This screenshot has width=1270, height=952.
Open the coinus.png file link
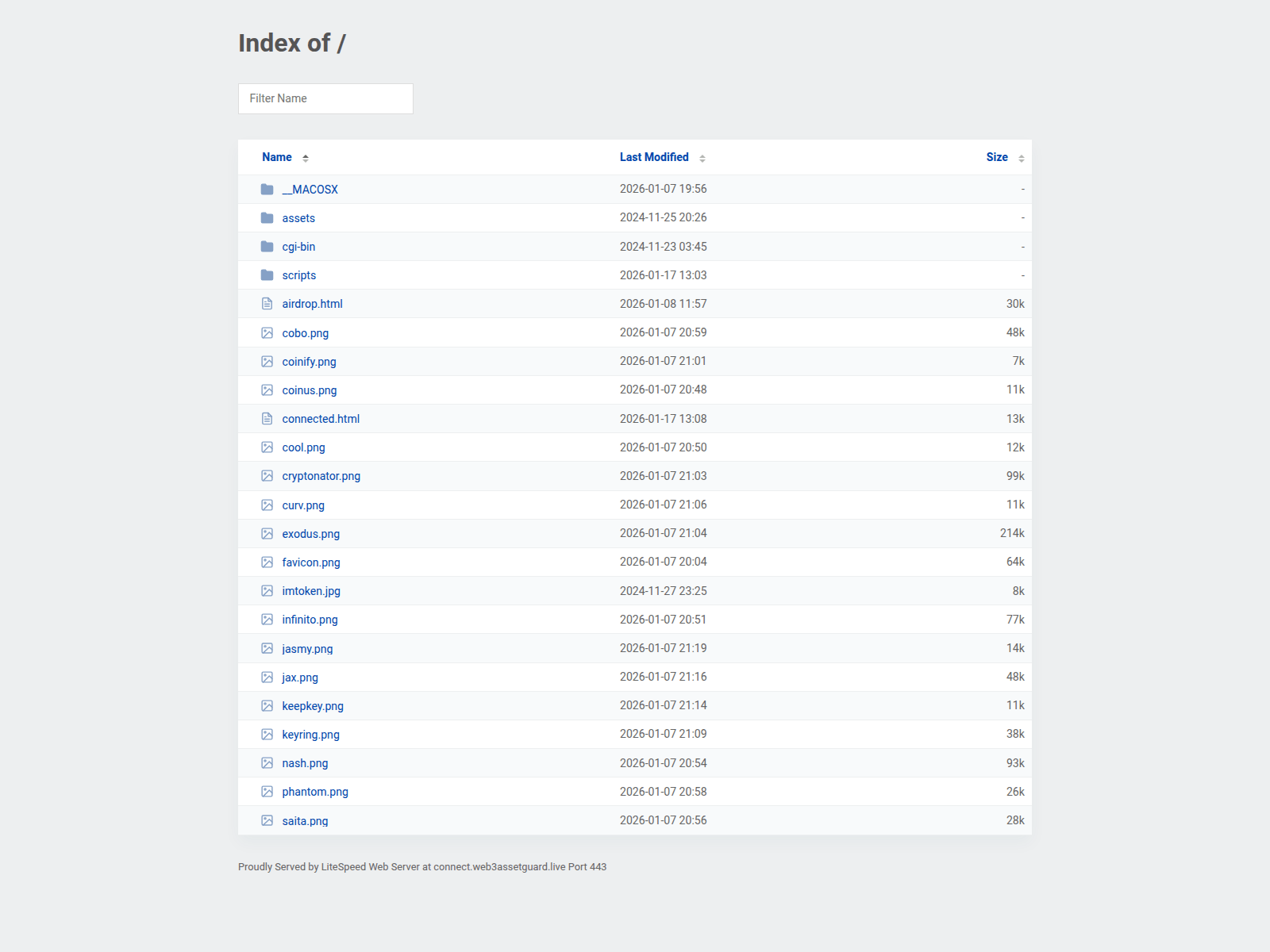(x=310, y=390)
